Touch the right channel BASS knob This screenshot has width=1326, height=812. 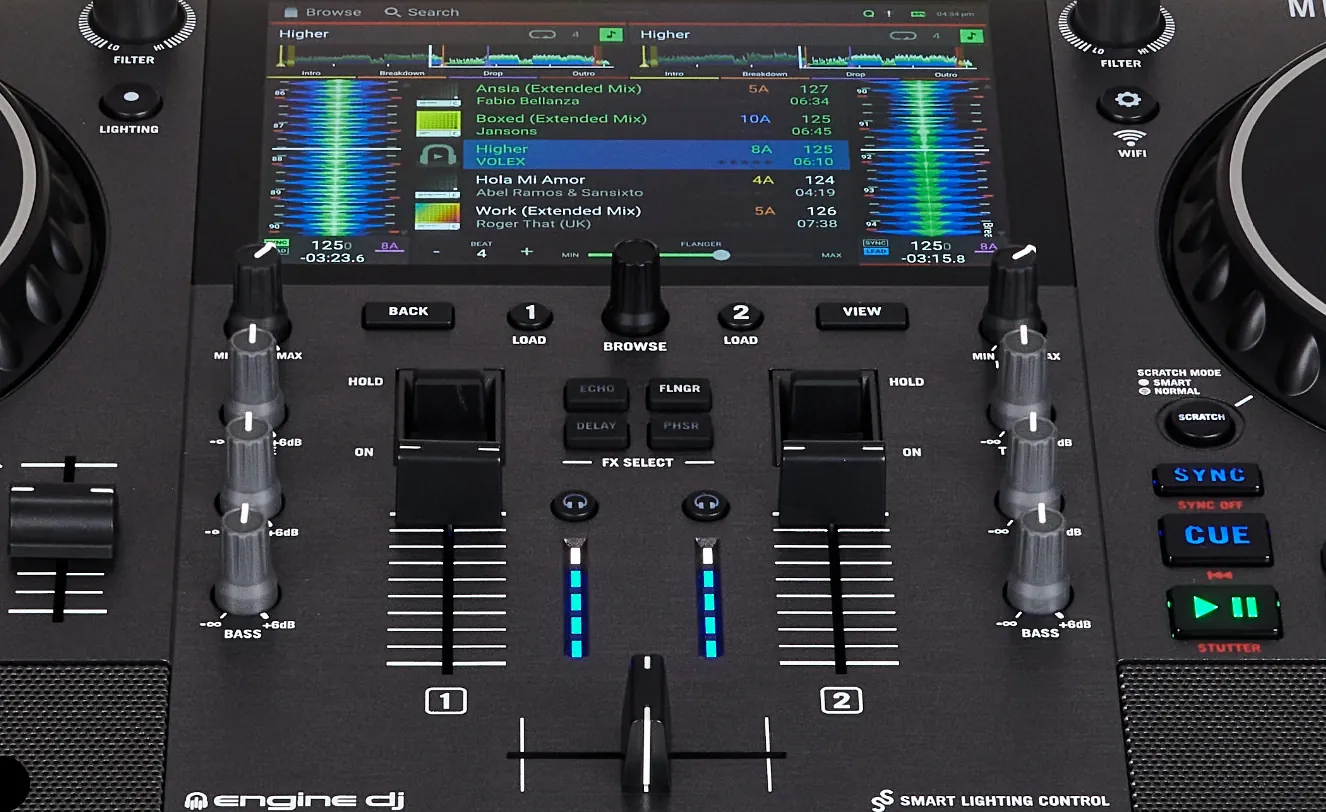pyautogui.click(x=1039, y=562)
